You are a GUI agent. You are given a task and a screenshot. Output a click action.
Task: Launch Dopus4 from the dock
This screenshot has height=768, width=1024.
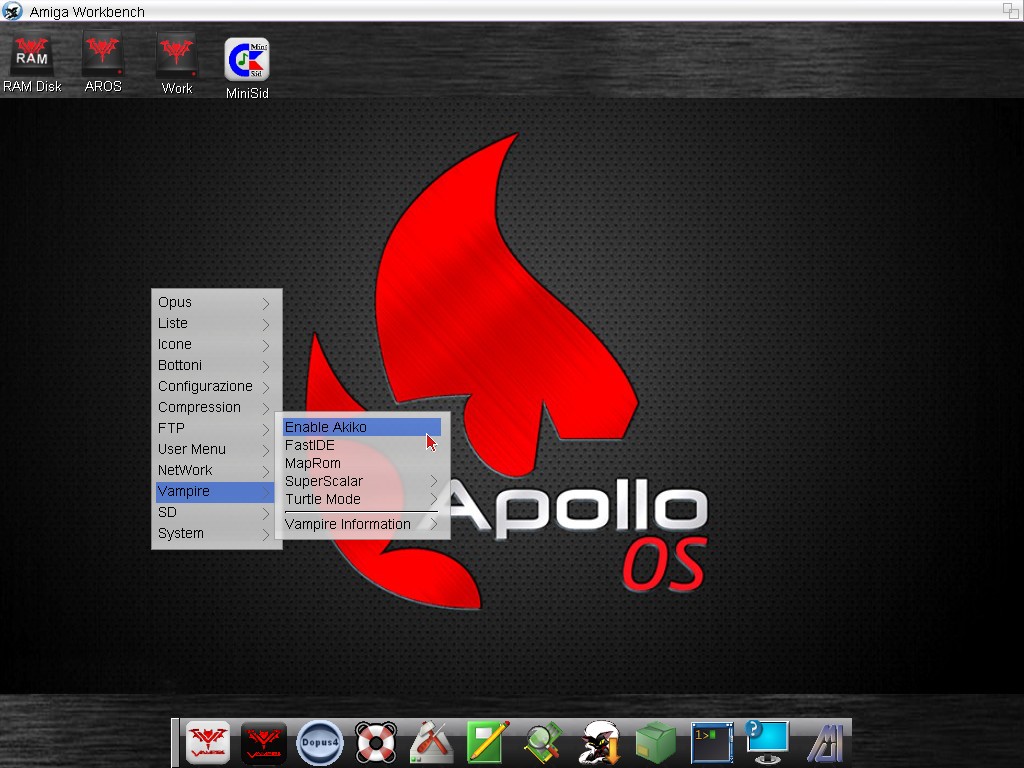(319, 743)
